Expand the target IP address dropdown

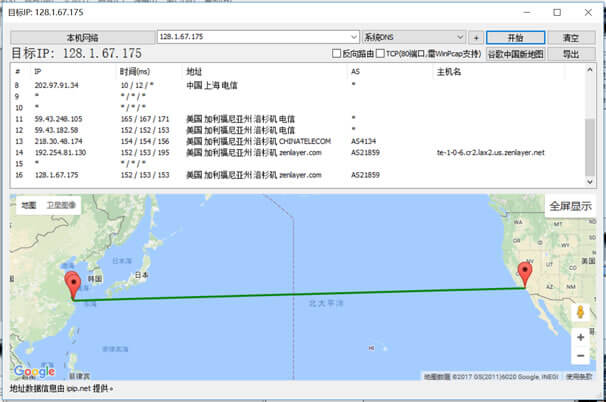[353, 37]
